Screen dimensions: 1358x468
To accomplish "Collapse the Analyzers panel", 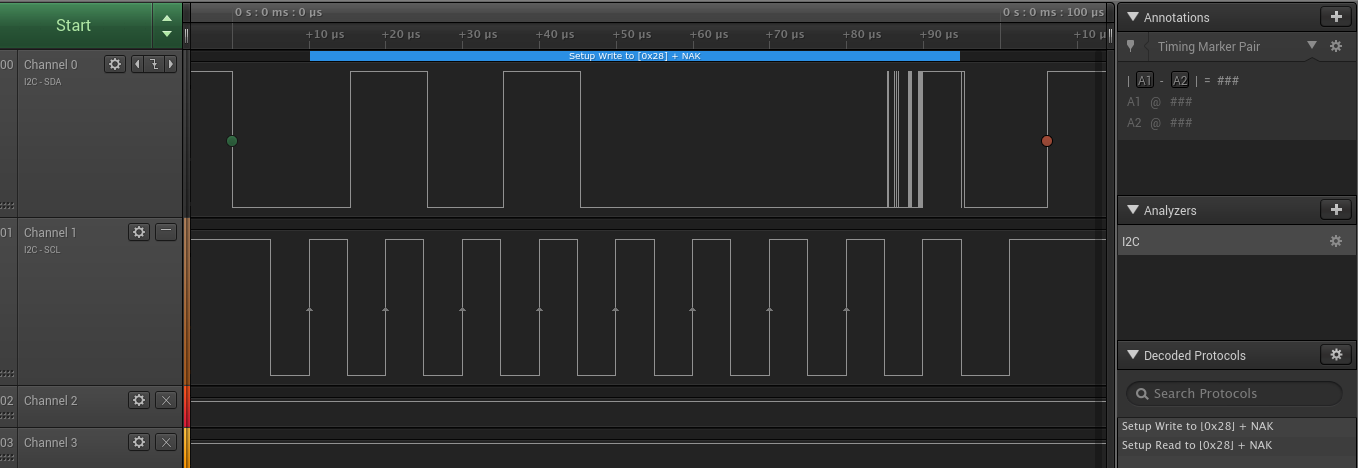I will point(1133,210).
